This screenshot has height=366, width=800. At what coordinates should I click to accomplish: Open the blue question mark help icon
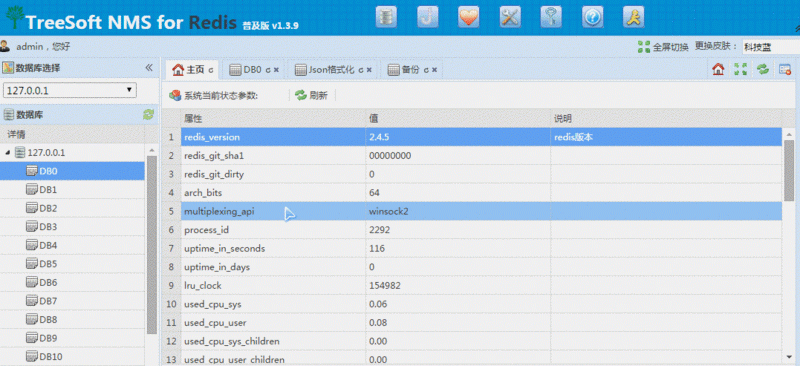pos(592,17)
